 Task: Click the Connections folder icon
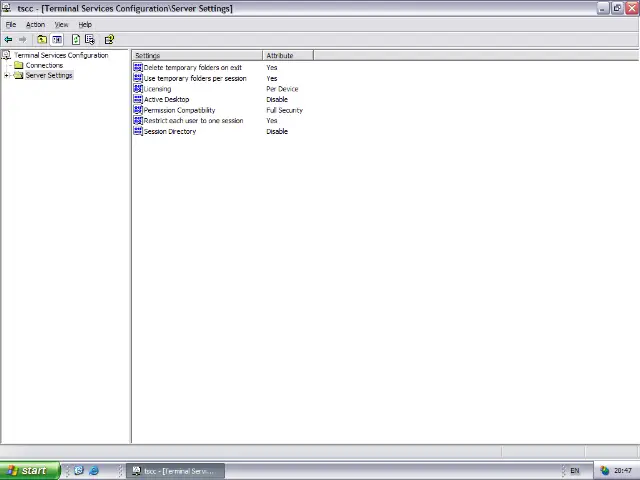pyautogui.click(x=18, y=65)
